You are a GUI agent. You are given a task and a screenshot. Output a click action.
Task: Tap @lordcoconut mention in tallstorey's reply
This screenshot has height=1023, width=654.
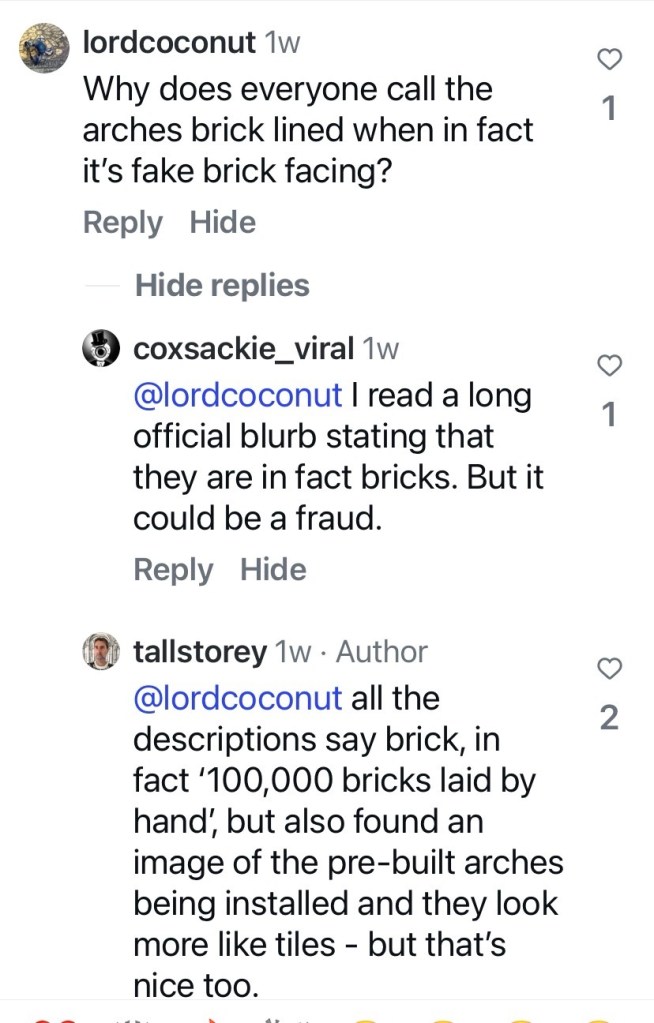coord(237,697)
